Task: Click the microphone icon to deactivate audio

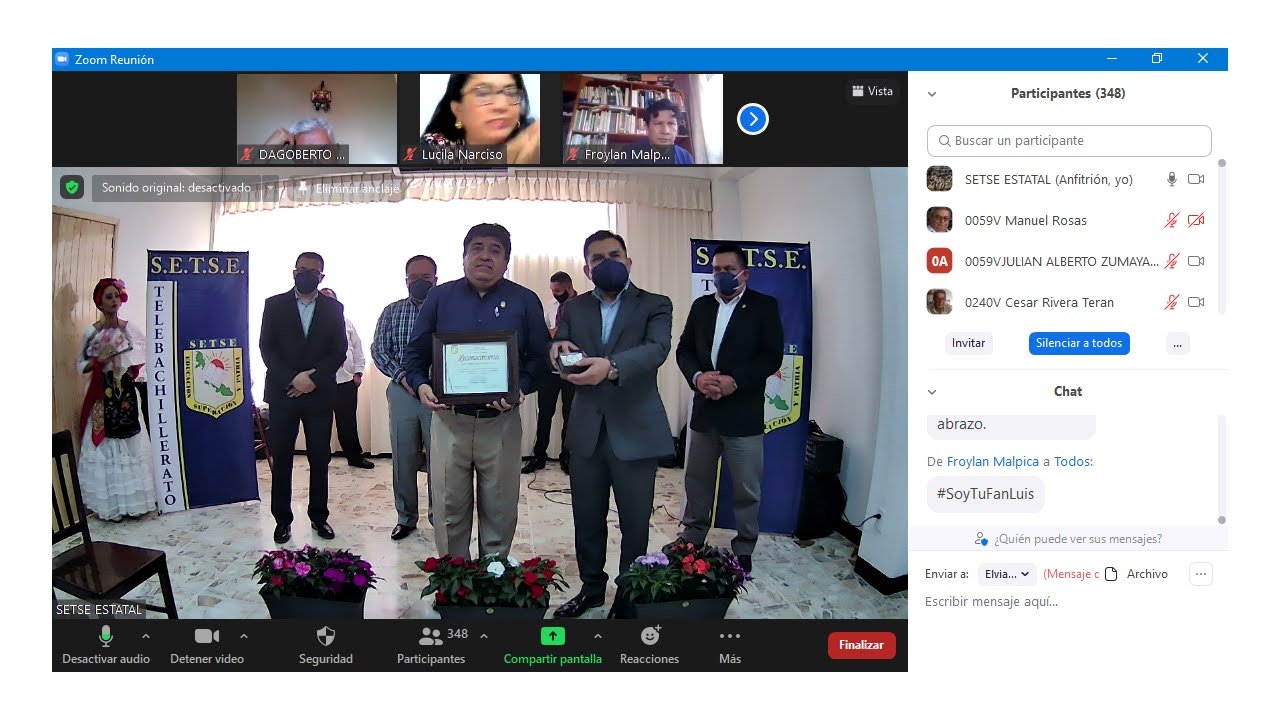Action: (x=106, y=636)
